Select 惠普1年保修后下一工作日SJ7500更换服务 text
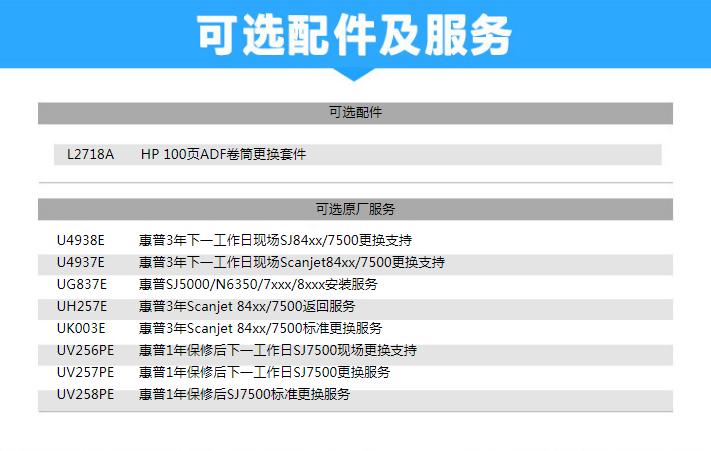Image resolution: width=711 pixels, height=451 pixels. (x=264, y=373)
